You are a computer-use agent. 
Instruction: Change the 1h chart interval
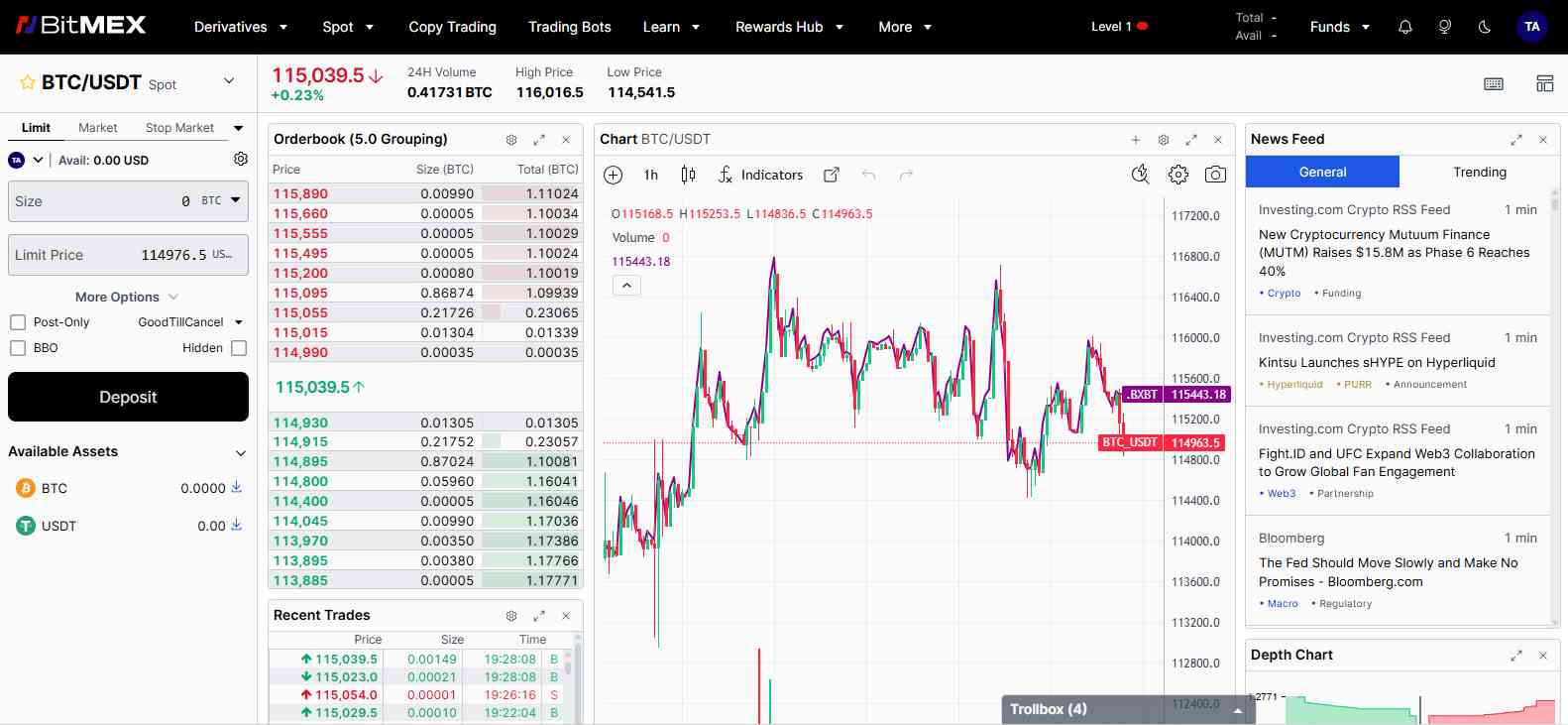(x=651, y=175)
